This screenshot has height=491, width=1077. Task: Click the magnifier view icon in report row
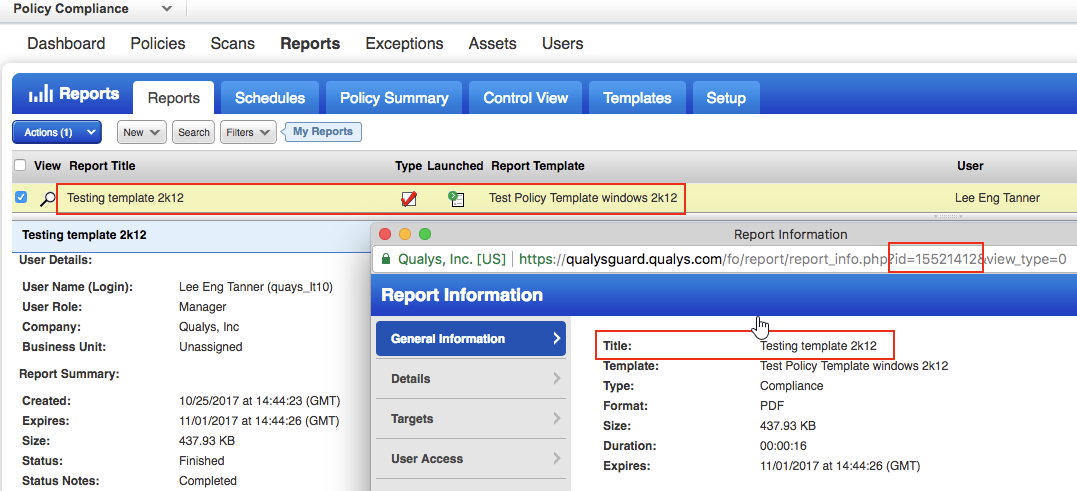click(47, 198)
